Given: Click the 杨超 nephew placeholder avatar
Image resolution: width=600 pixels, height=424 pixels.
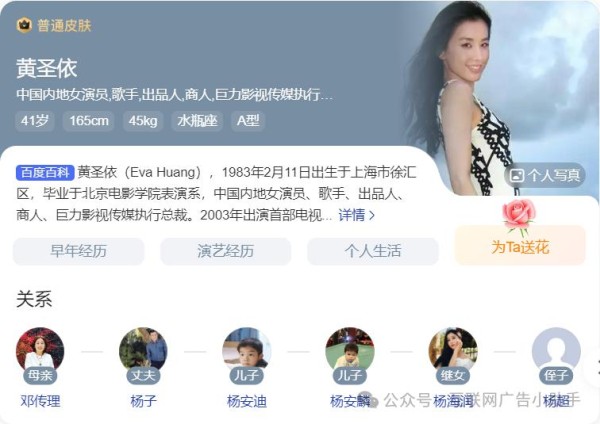Looking at the screenshot, I should [x=556, y=351].
